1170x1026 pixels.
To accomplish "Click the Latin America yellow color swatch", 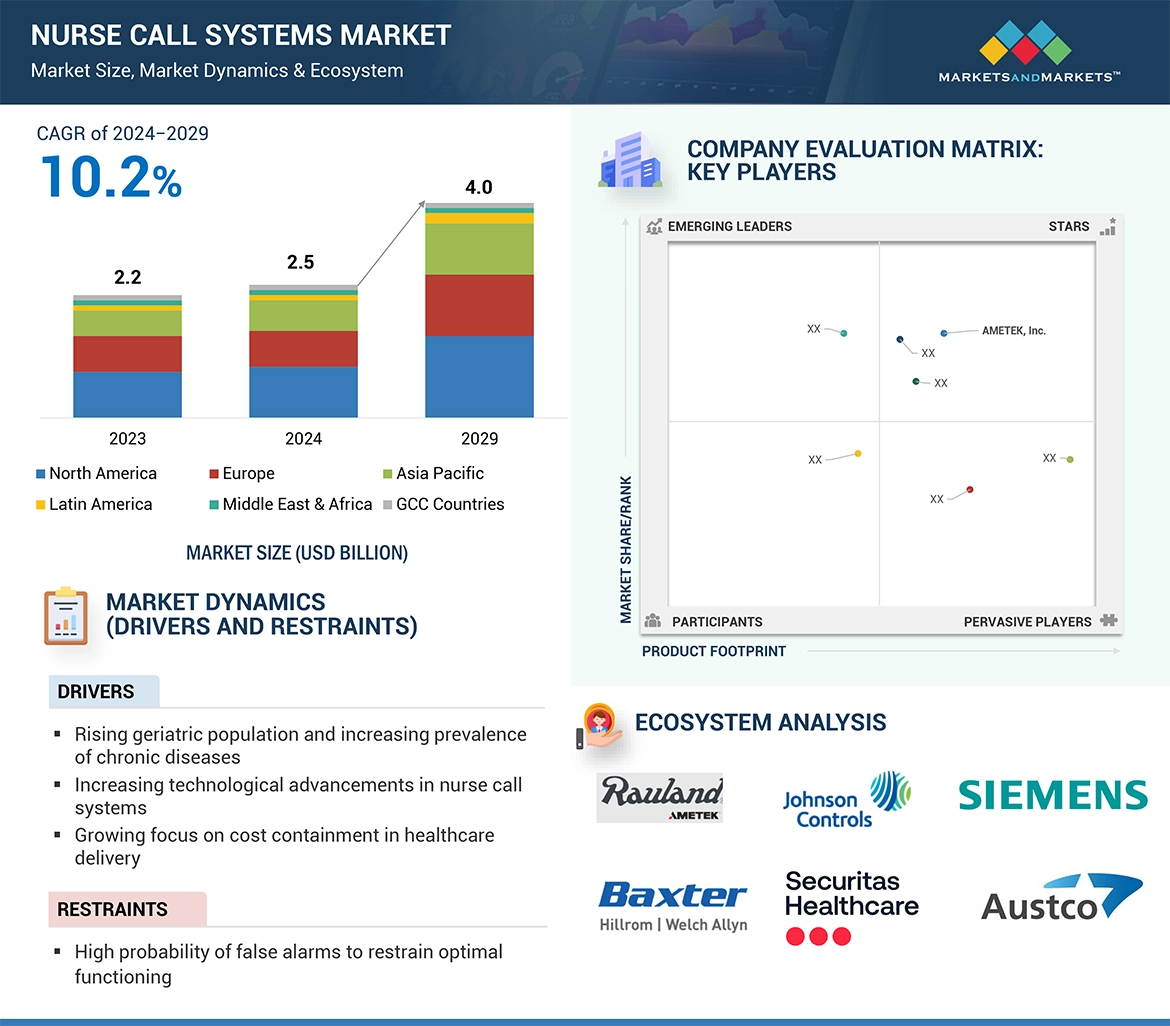I will coord(42,504).
